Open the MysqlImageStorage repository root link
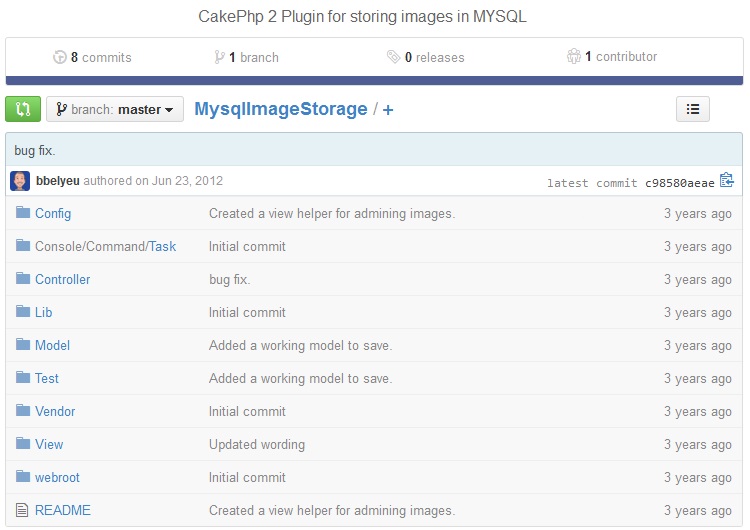 pyautogui.click(x=281, y=109)
